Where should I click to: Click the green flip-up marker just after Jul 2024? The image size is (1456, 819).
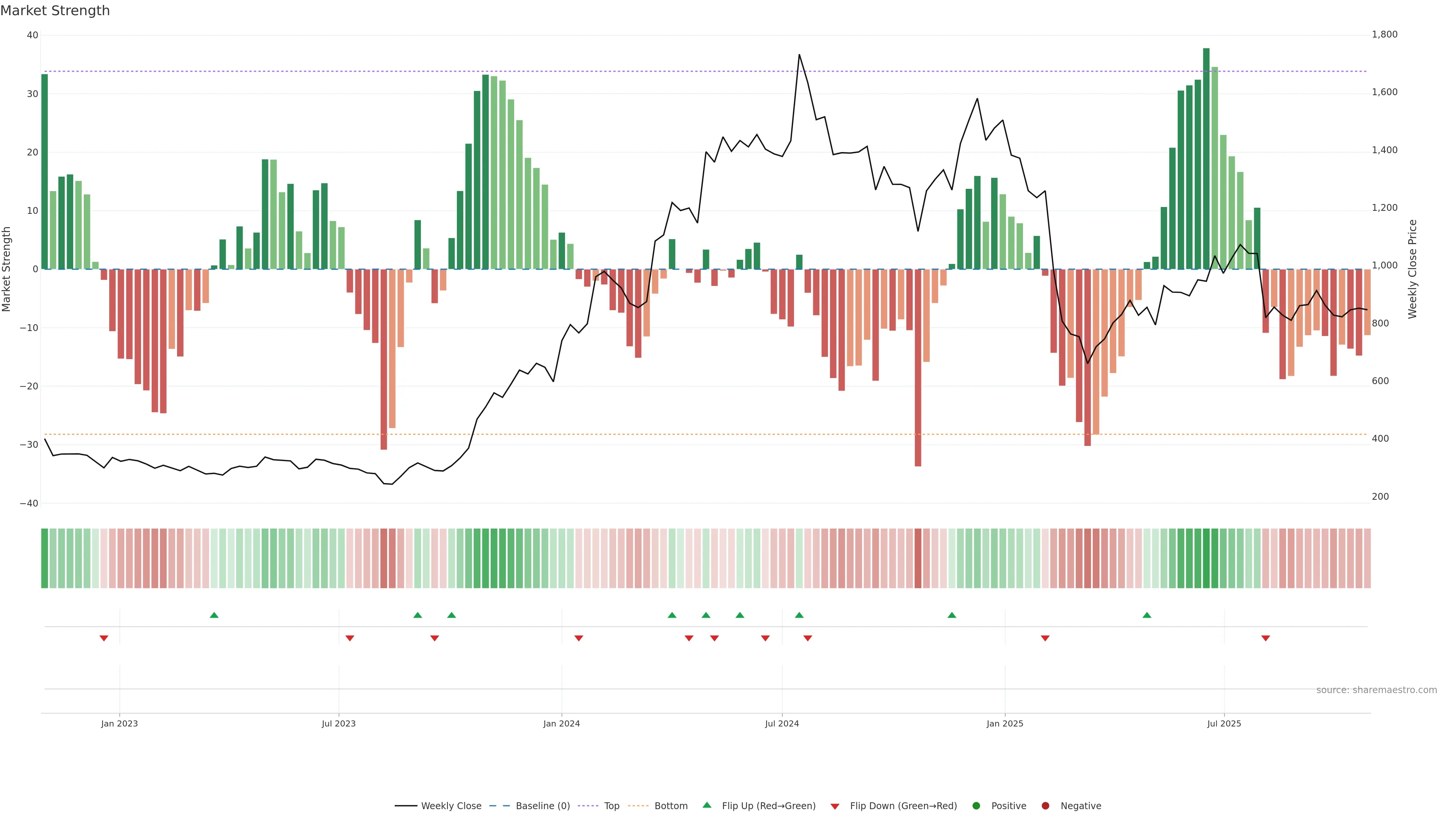tap(799, 615)
